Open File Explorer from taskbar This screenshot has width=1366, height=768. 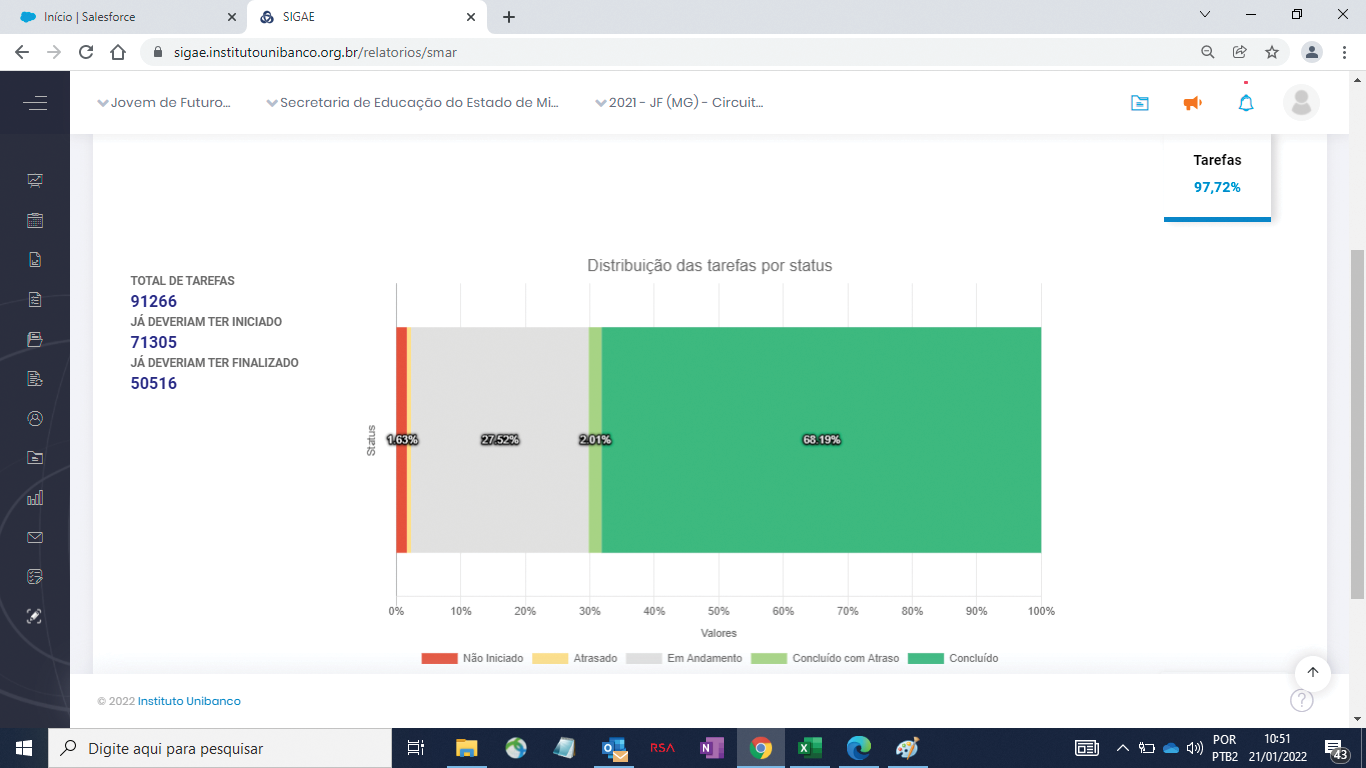click(467, 748)
